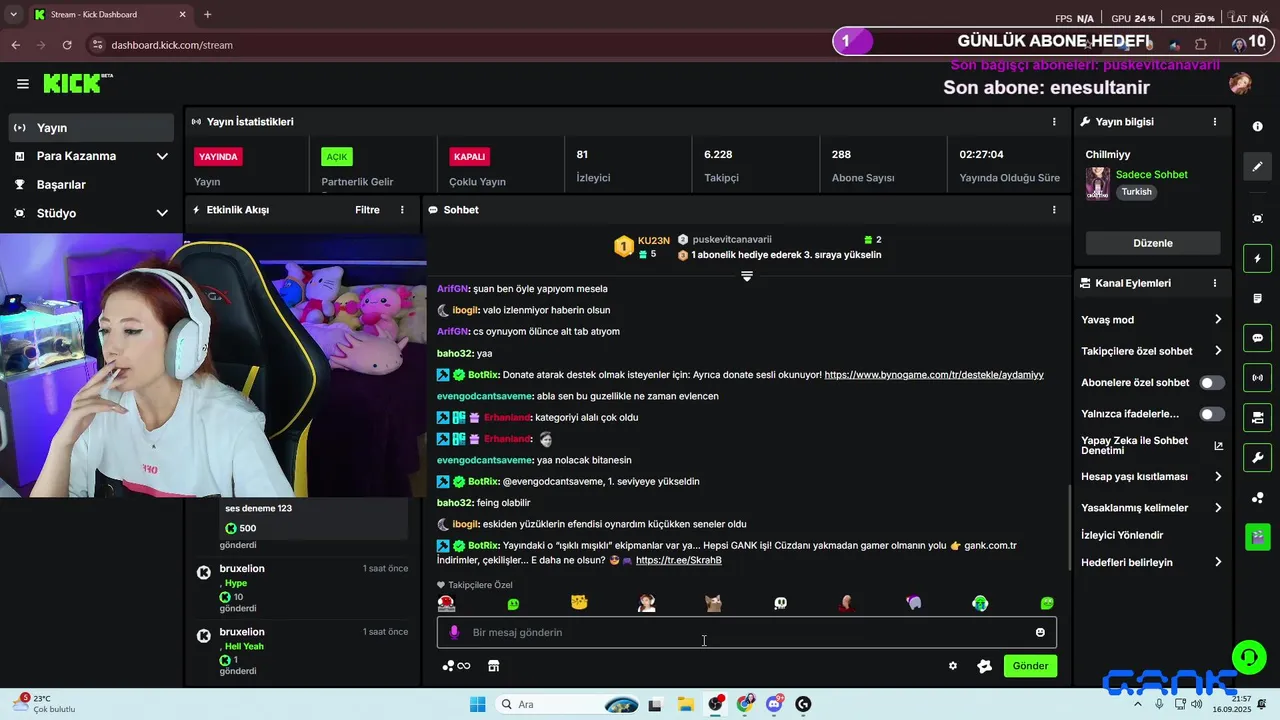Click the screen capture icon in sidebar

click(1257, 218)
